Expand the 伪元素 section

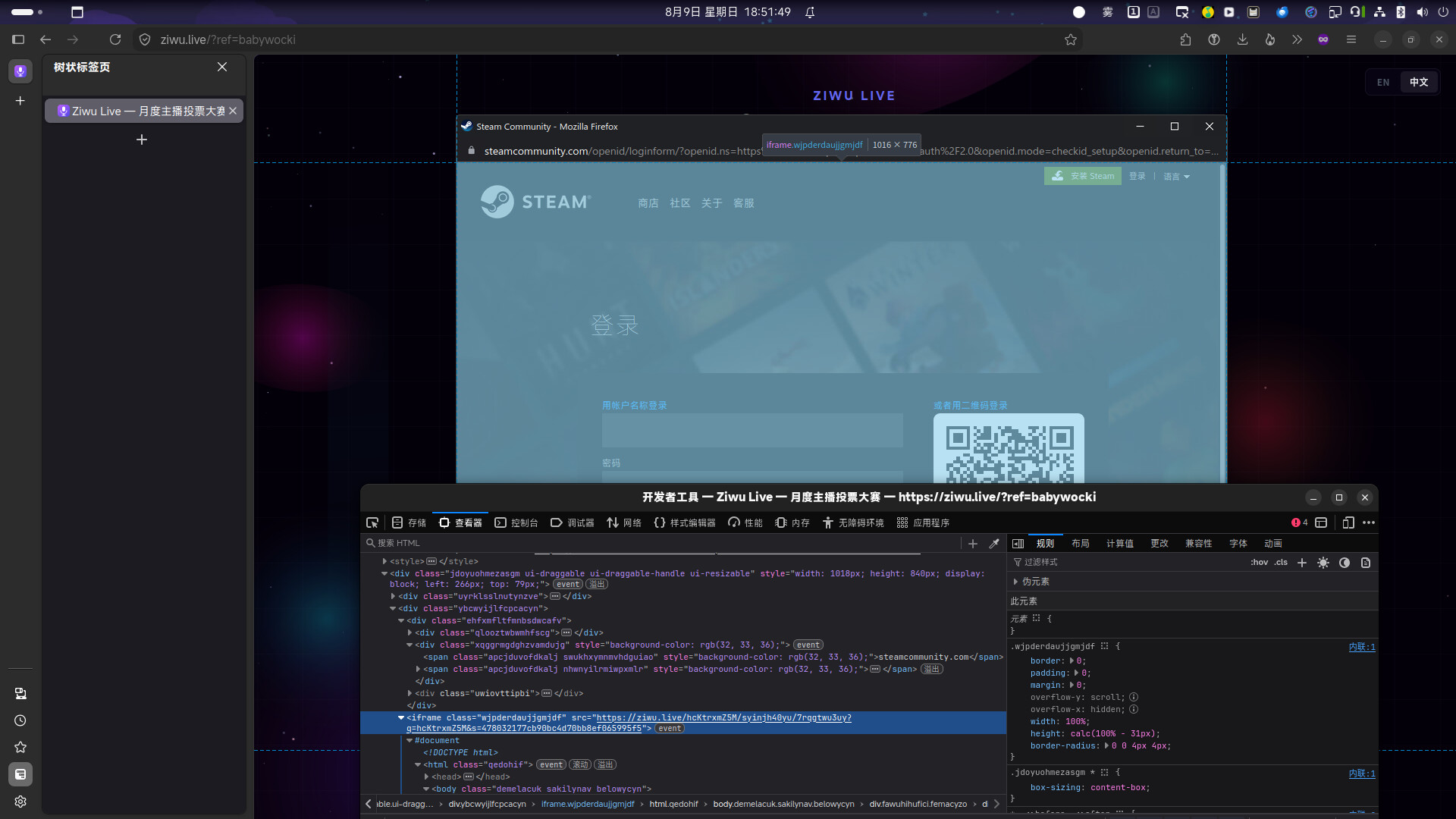[x=1016, y=582]
